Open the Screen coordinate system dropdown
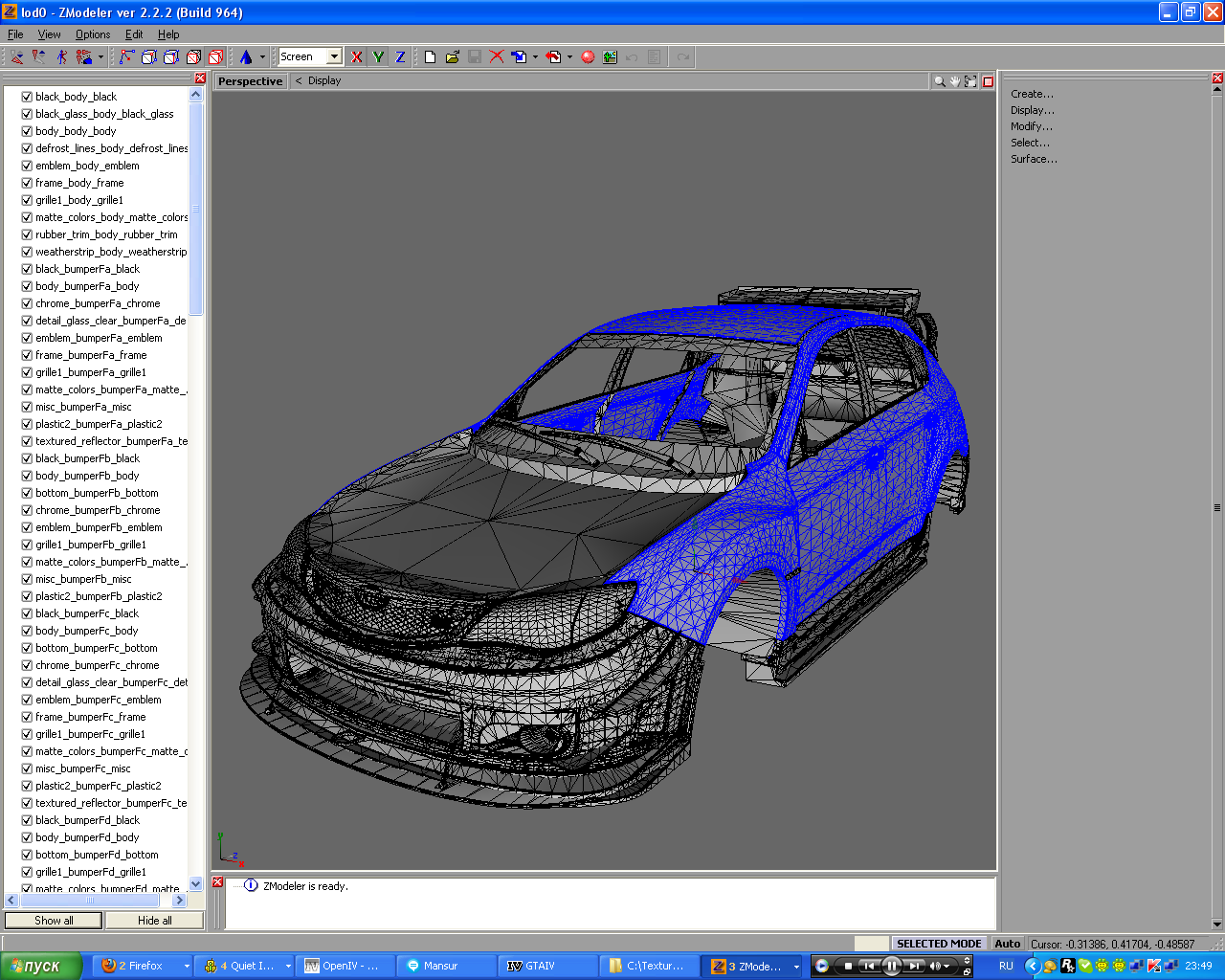 tap(334, 57)
